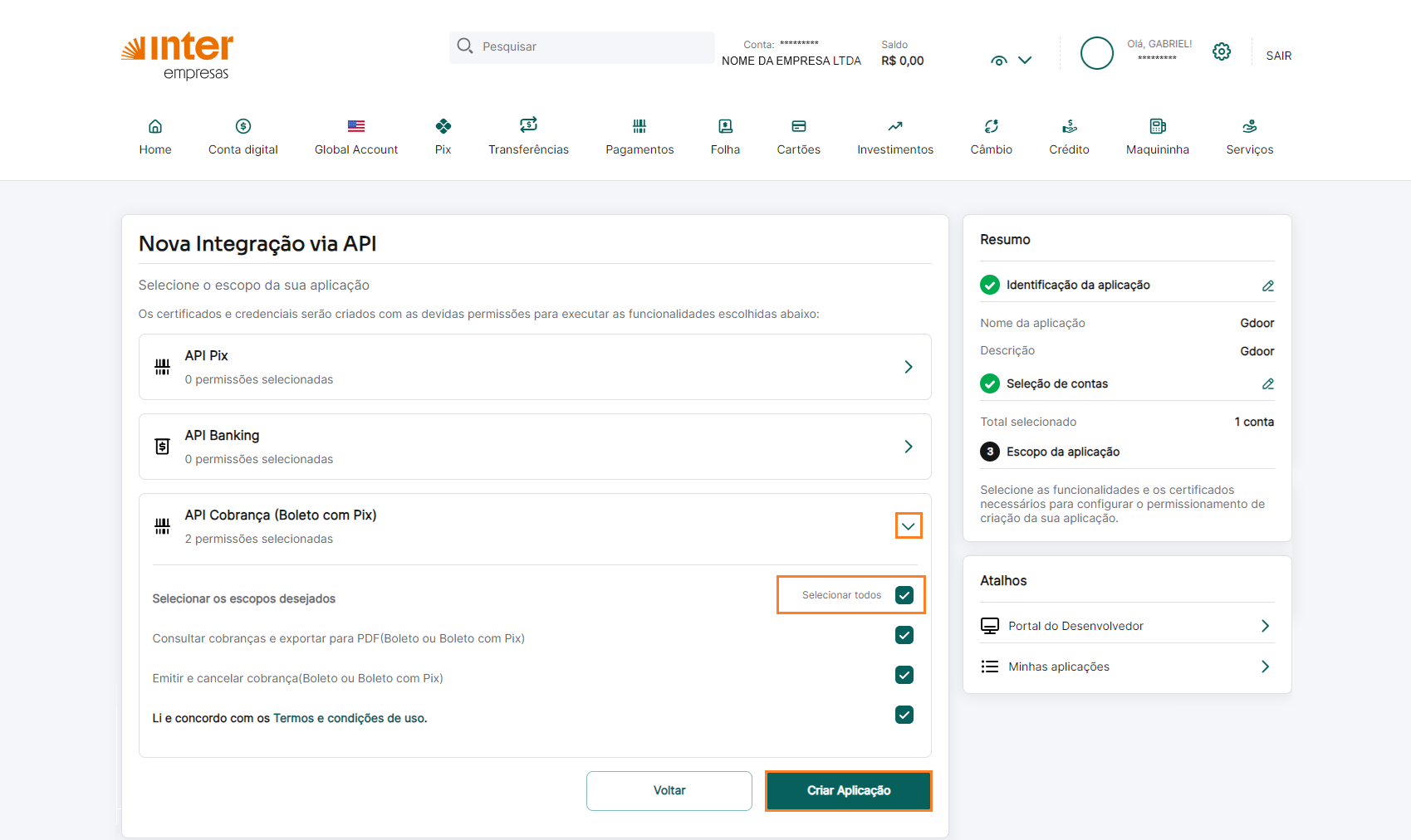Uncheck the terms and conditions agreement checkbox
Viewport: 1411px width, 840px height.
click(904, 714)
